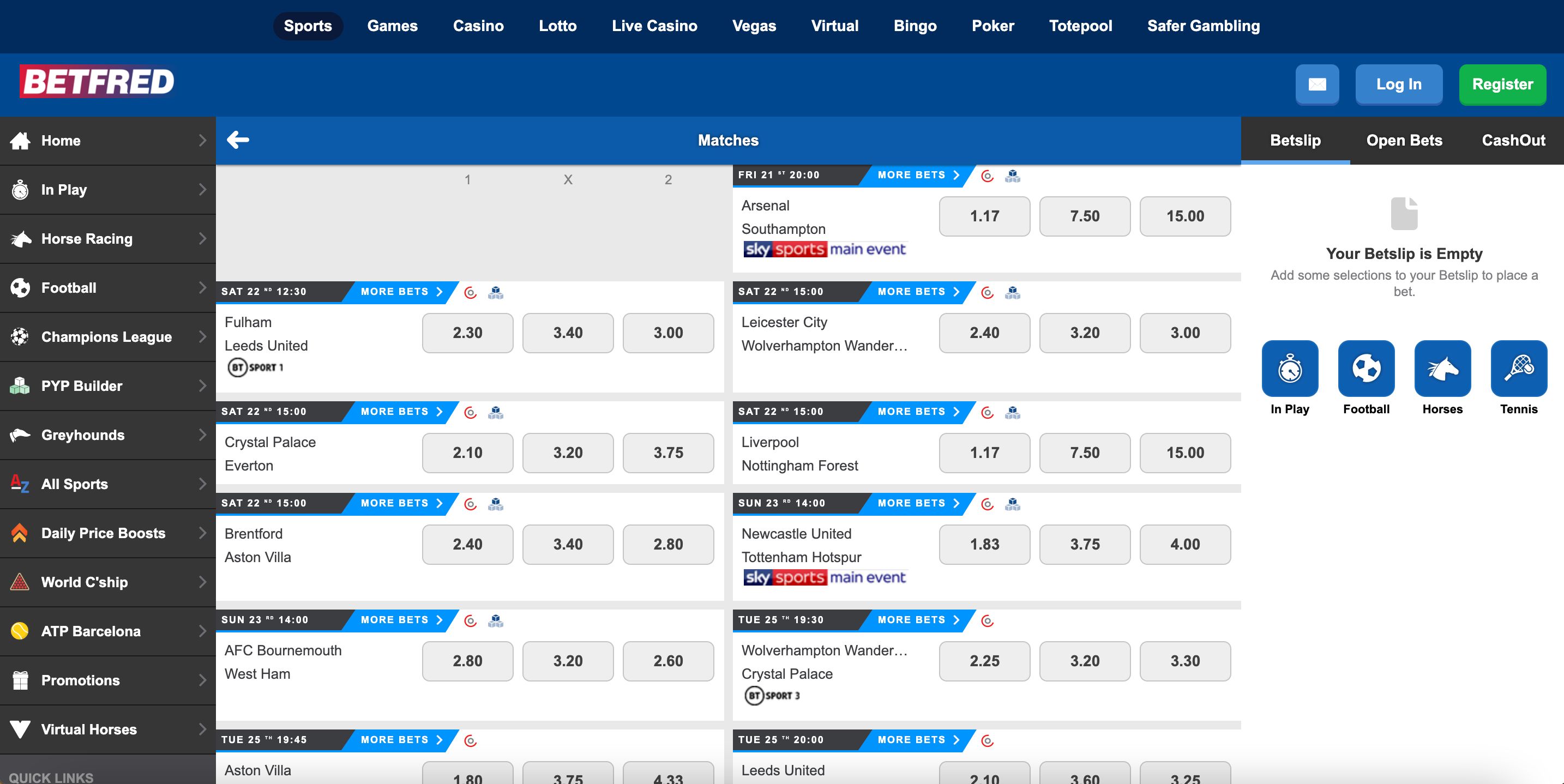
Task: Click the Register button
Action: (1503, 85)
